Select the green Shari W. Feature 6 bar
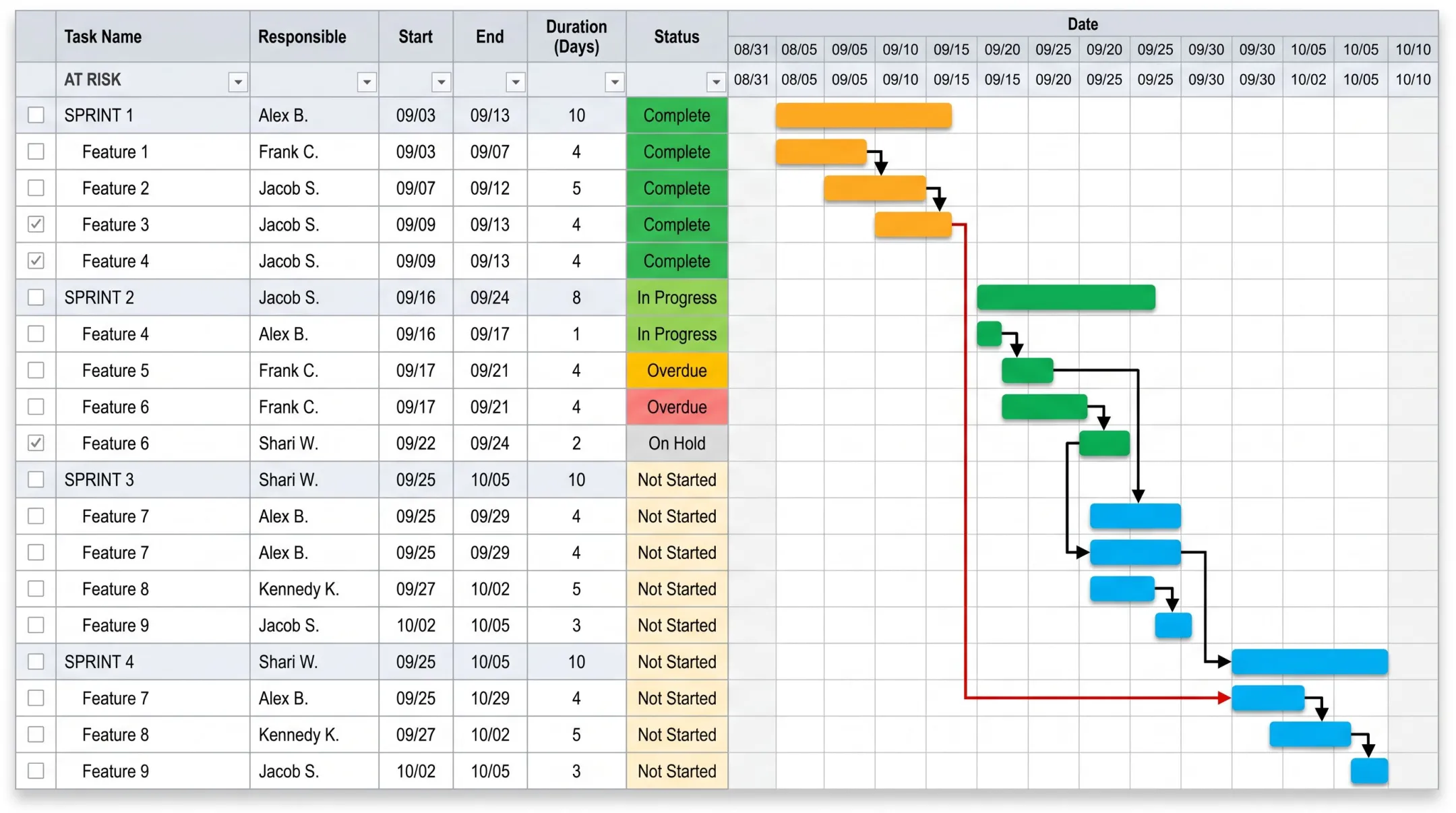Viewport: 1456px width, 813px height. tap(1104, 443)
